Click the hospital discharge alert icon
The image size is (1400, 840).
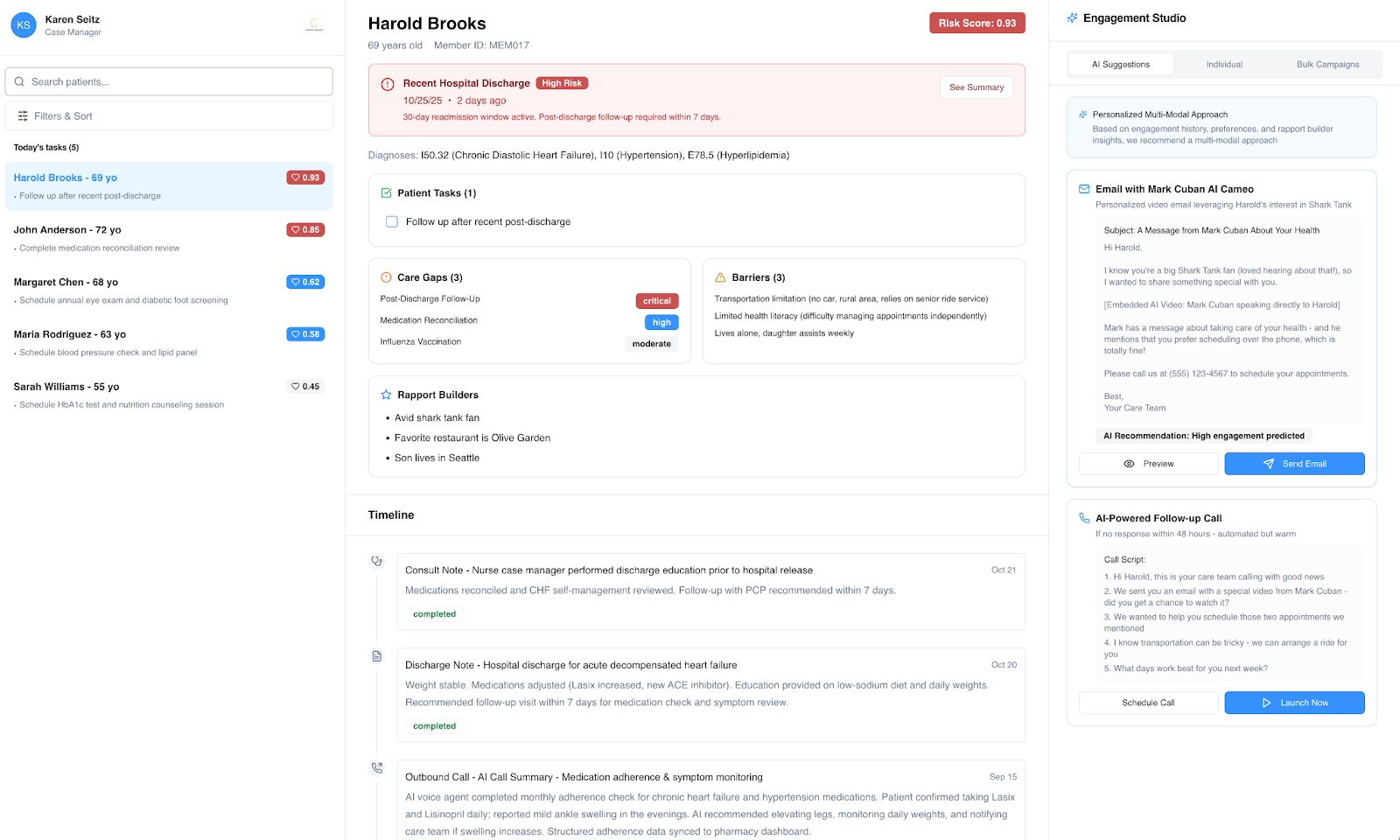click(x=388, y=84)
